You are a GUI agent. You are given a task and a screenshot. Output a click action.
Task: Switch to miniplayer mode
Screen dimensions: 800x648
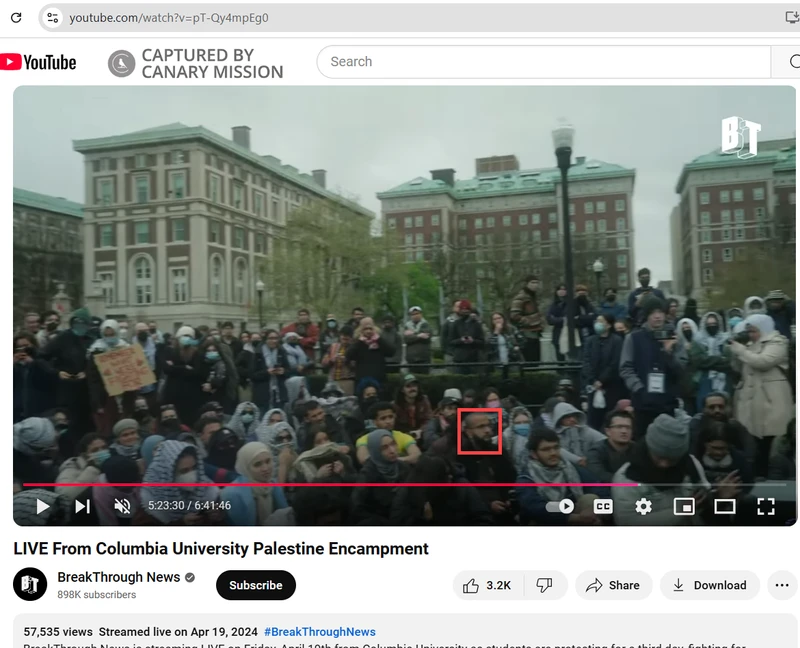(684, 506)
